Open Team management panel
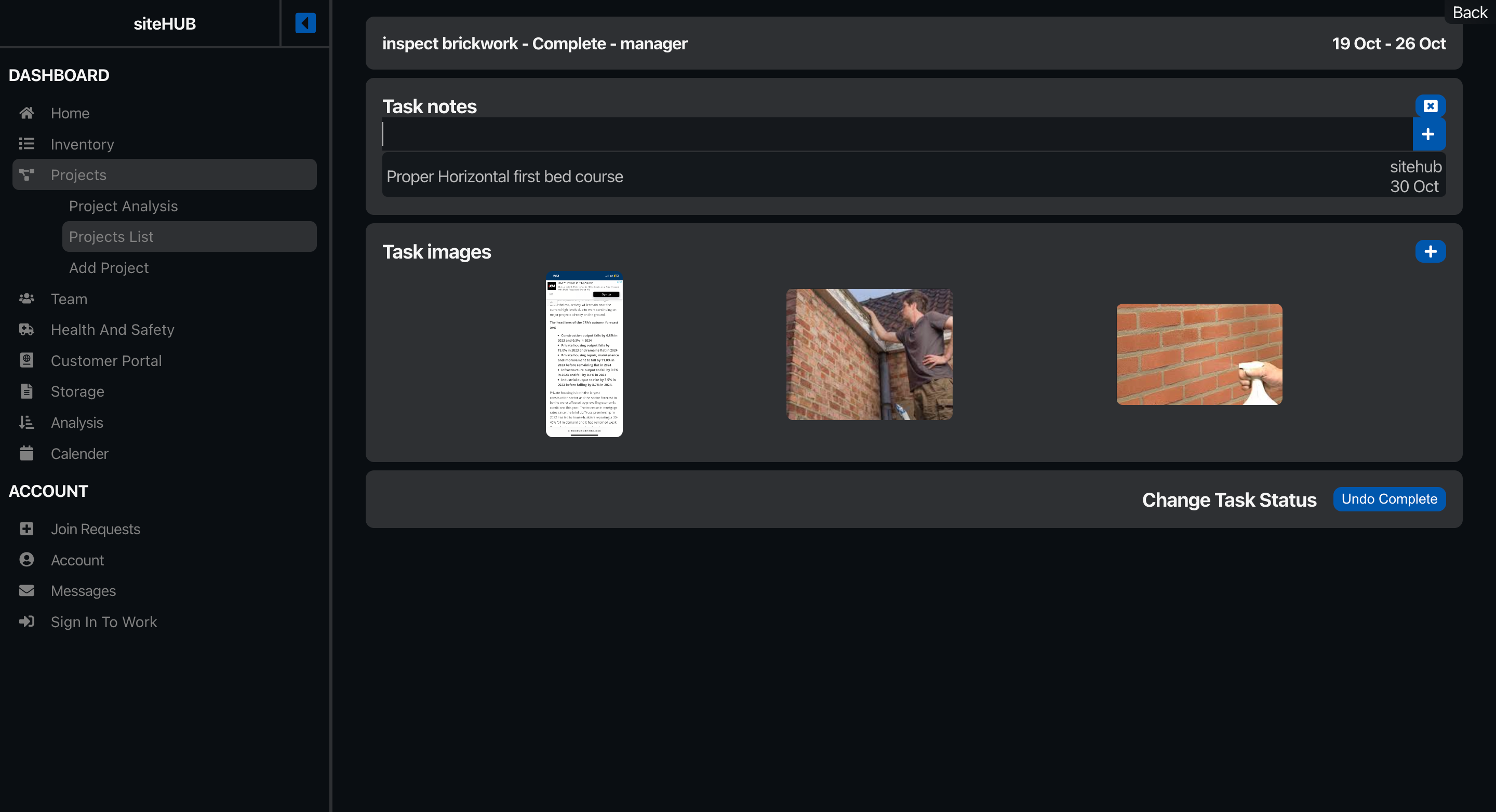The height and width of the screenshot is (812, 1496). (69, 298)
